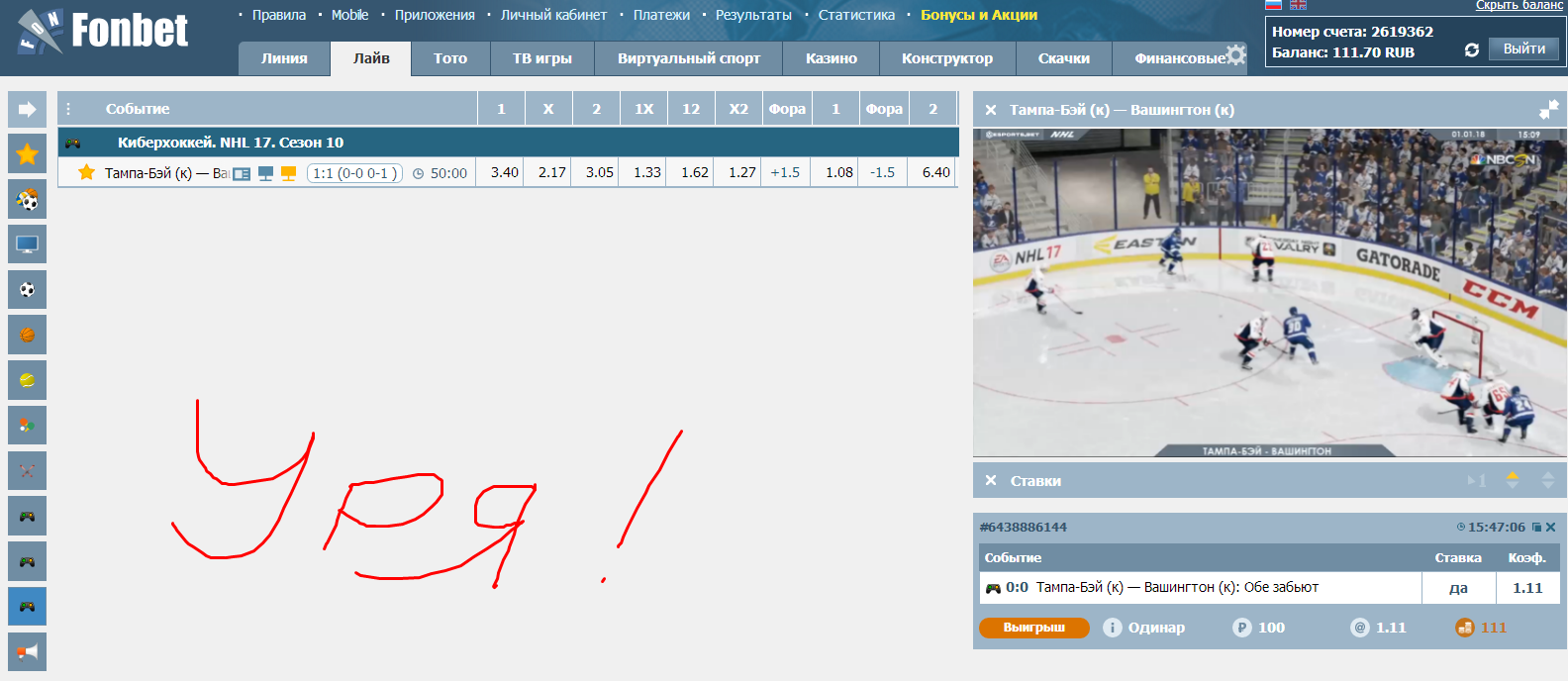Click the @ odds icon beside 1.11

[1360, 628]
